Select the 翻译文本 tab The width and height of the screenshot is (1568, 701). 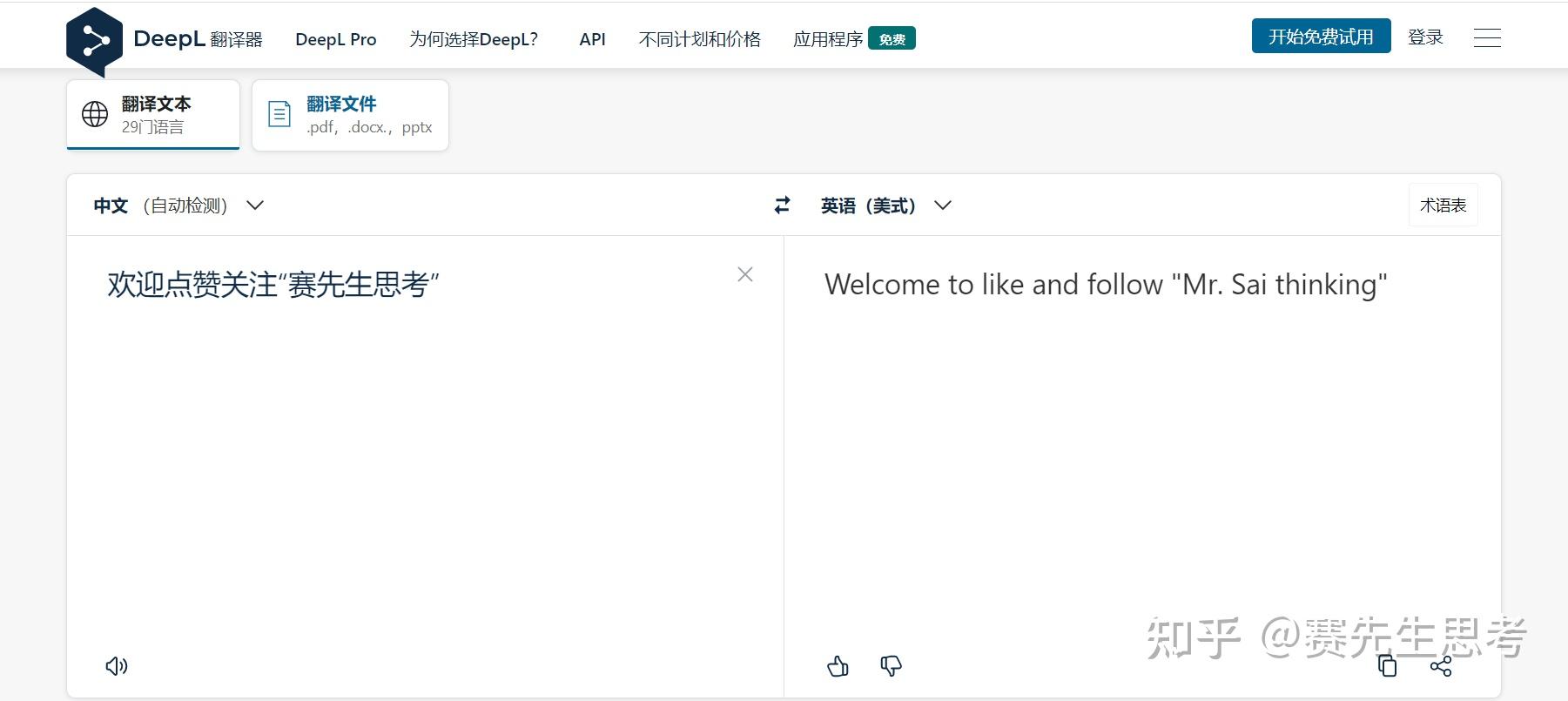[153, 115]
